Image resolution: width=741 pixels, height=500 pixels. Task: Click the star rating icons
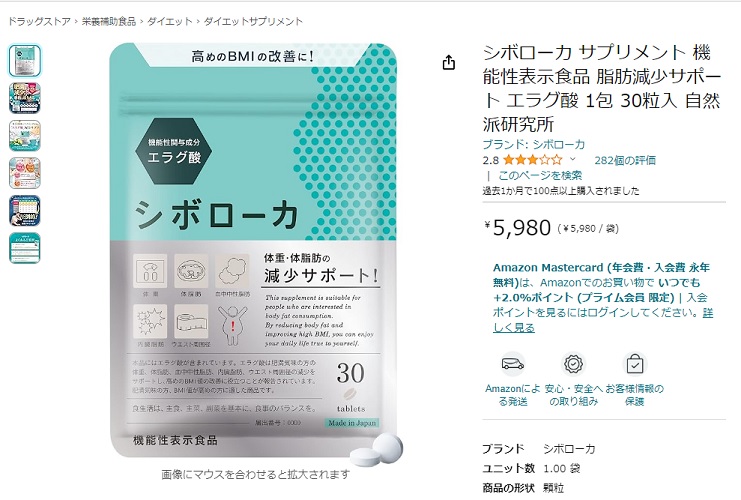tap(533, 160)
